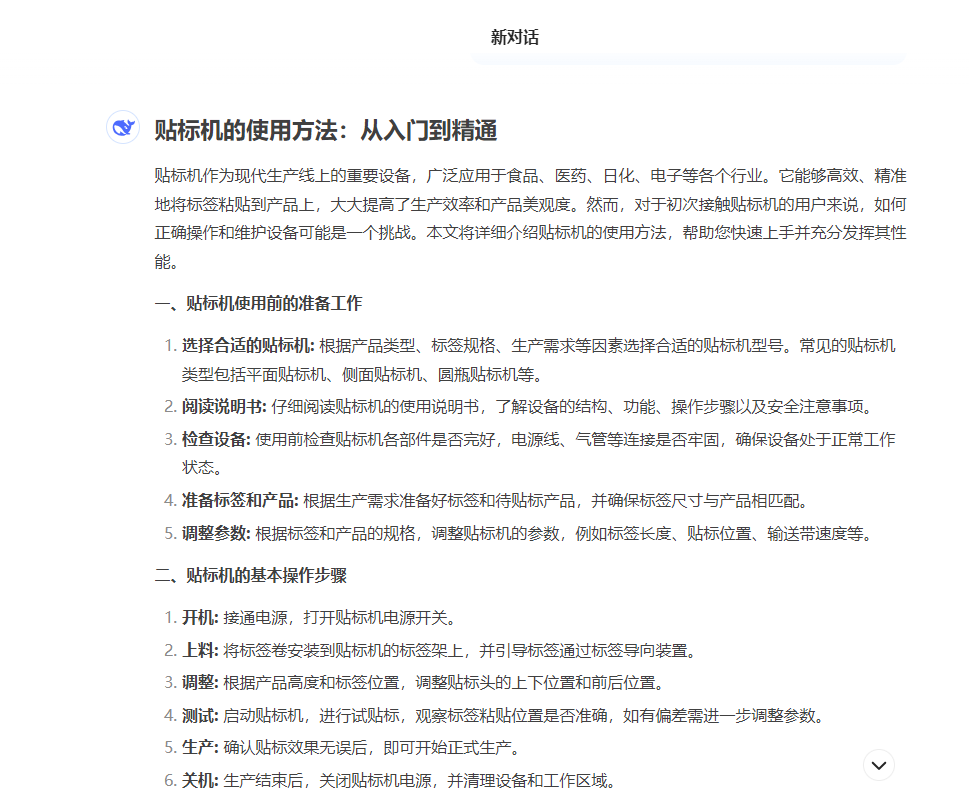Click heading 贴标机的使用方法：从入门到精通
The image size is (969, 800).
tap(326, 130)
